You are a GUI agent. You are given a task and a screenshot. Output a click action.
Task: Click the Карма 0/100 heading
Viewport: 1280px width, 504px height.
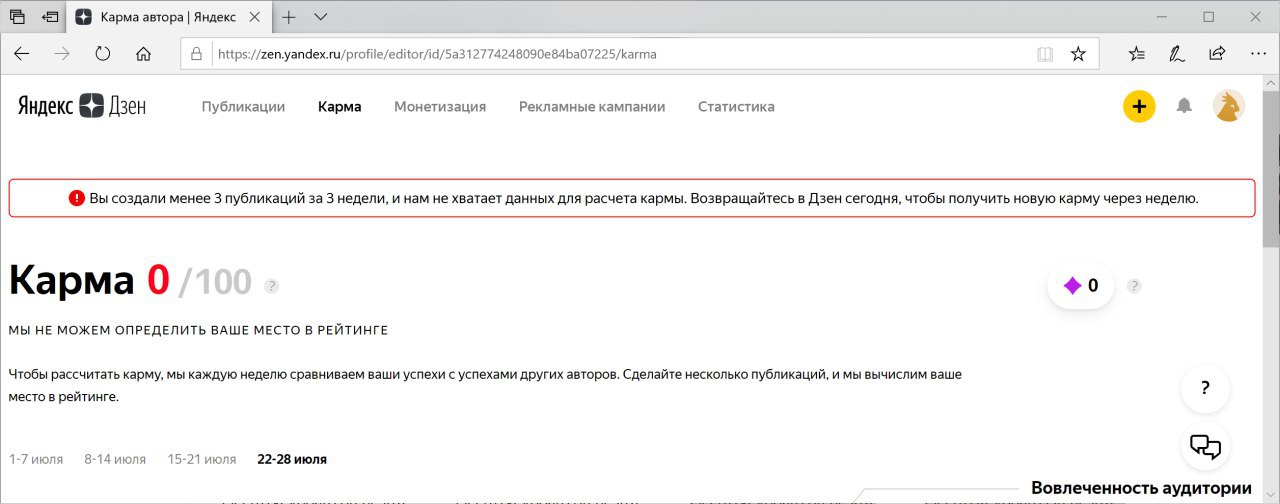tap(130, 282)
